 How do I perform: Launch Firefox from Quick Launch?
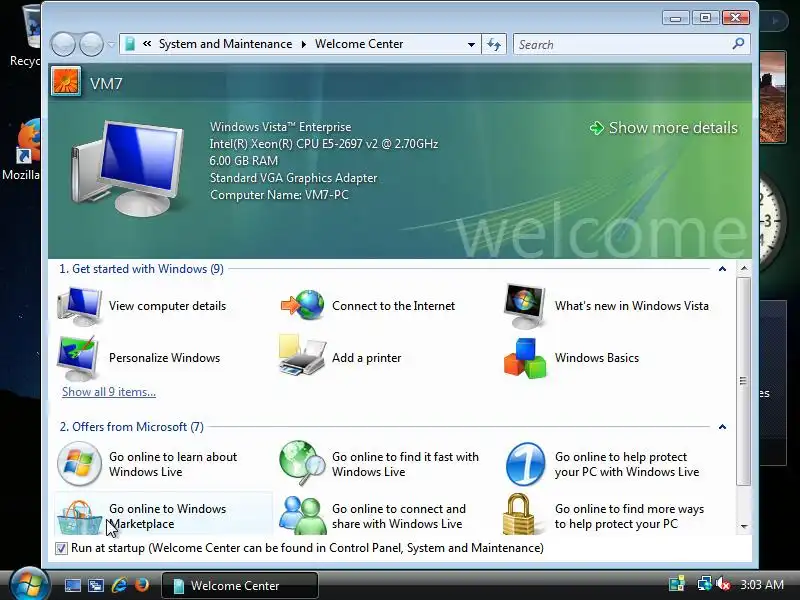142,585
